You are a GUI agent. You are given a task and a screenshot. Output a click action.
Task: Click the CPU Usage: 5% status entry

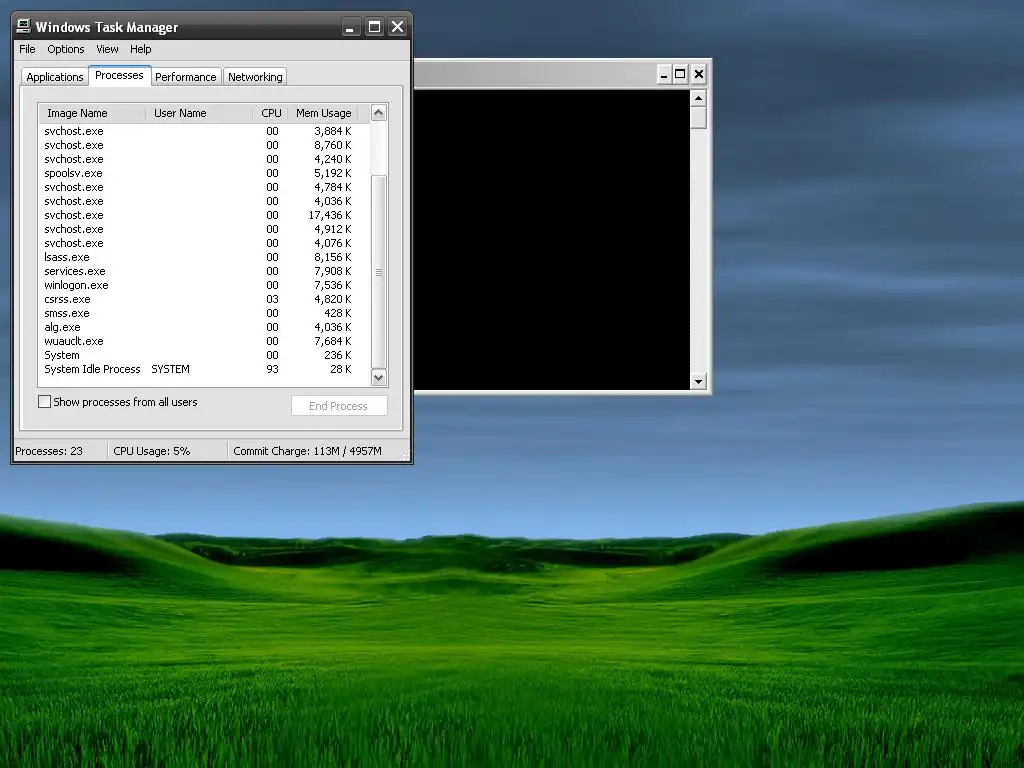click(x=152, y=451)
